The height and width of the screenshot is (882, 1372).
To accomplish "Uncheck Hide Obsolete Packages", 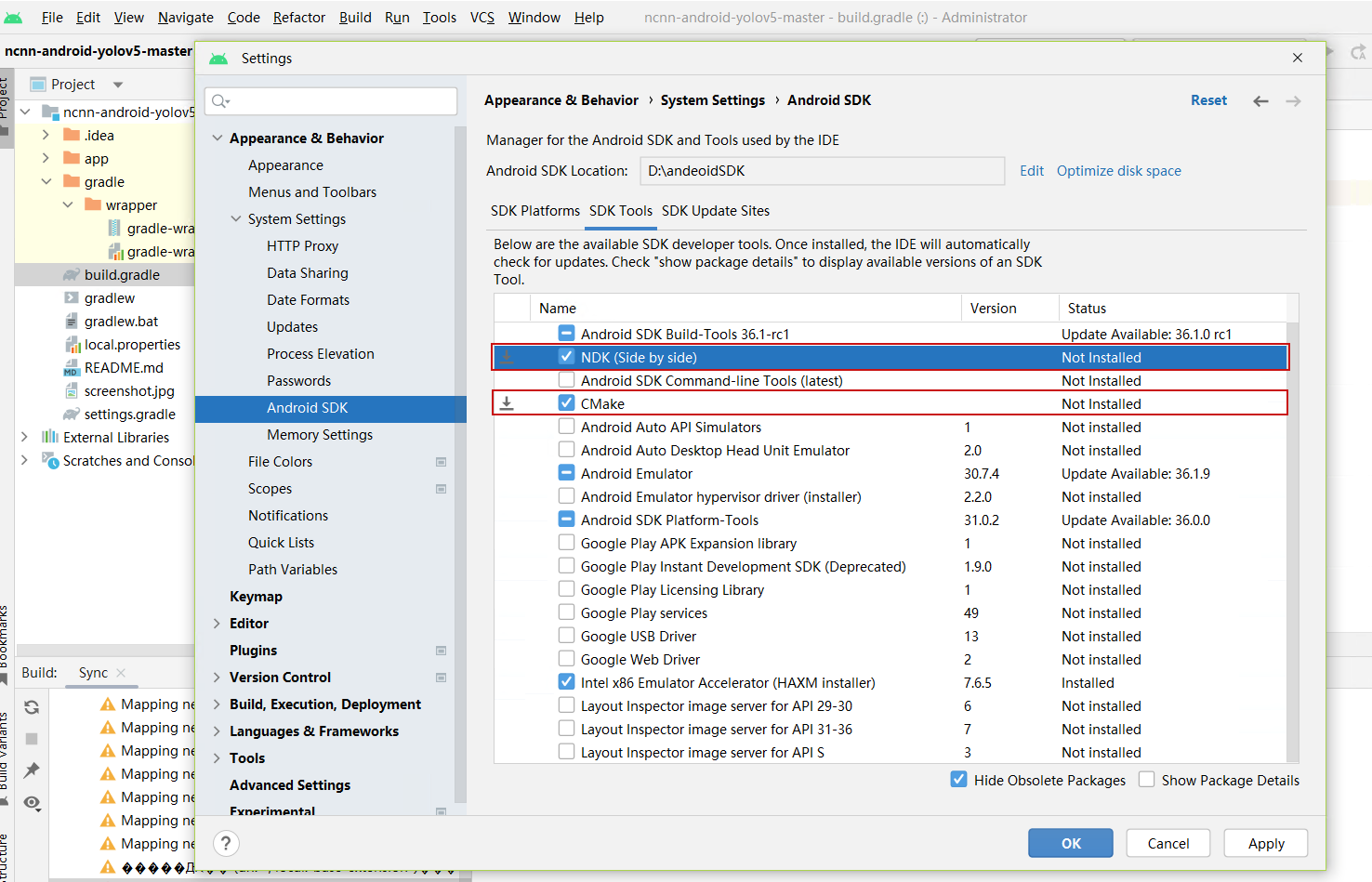I will pos(959,780).
